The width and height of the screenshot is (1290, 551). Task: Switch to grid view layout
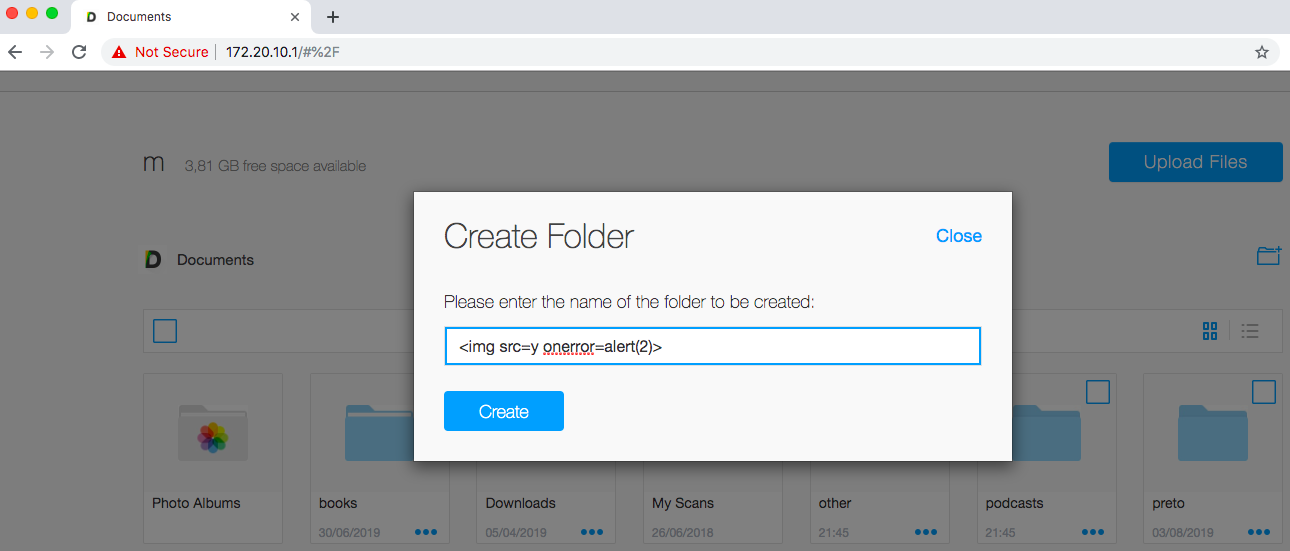click(x=1210, y=331)
